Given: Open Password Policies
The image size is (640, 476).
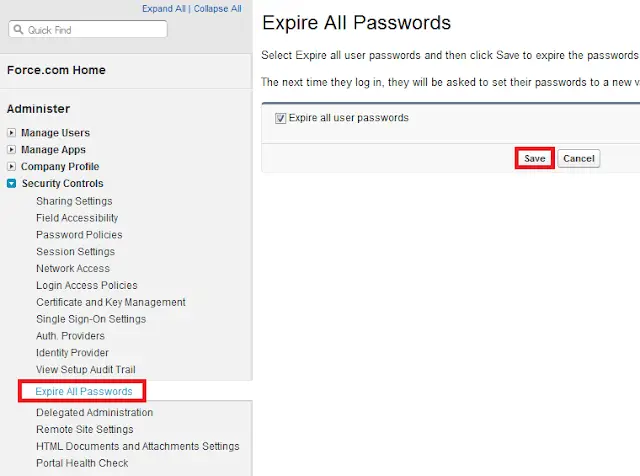Looking at the screenshot, I should 79,235.
